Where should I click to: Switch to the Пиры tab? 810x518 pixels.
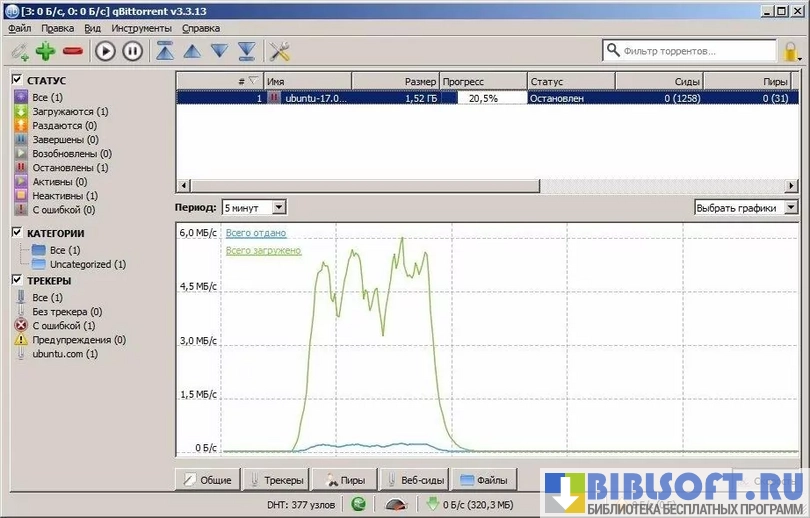point(344,480)
